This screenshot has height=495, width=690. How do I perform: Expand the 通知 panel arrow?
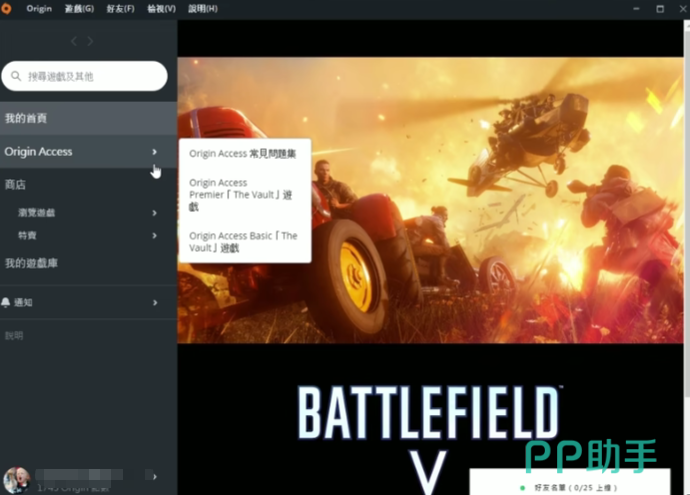point(154,302)
